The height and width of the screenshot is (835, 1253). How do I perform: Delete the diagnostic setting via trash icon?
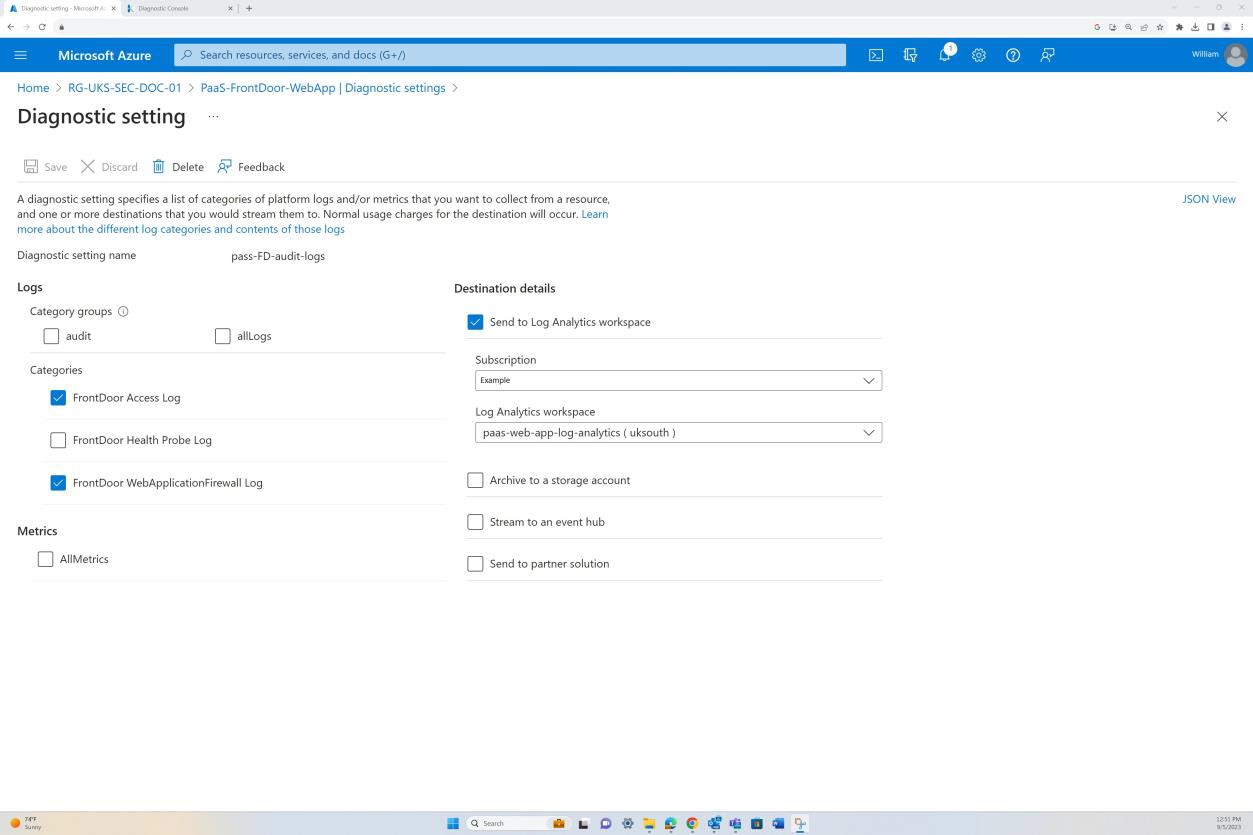(177, 167)
